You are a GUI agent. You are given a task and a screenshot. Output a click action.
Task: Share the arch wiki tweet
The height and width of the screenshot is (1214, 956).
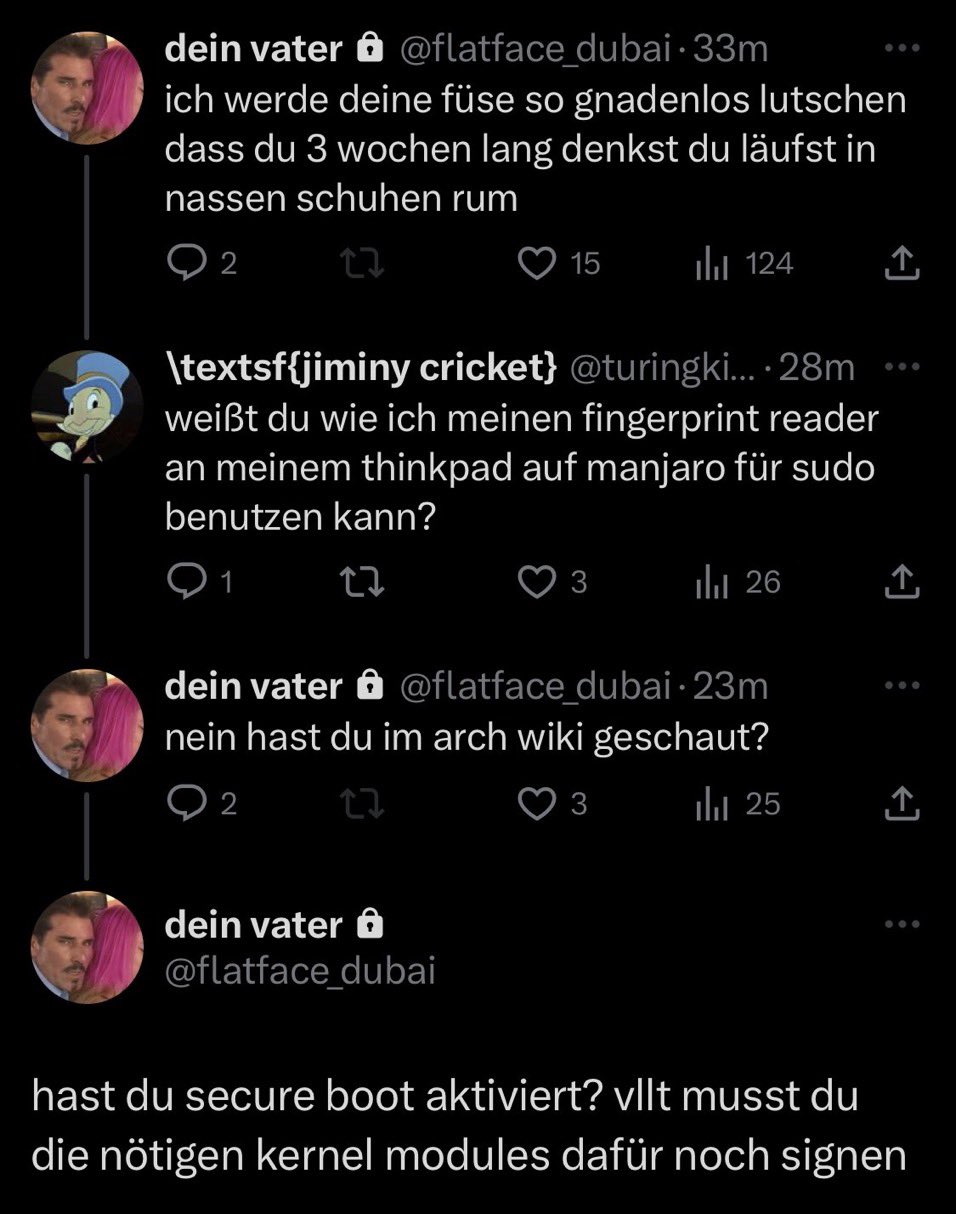[902, 804]
